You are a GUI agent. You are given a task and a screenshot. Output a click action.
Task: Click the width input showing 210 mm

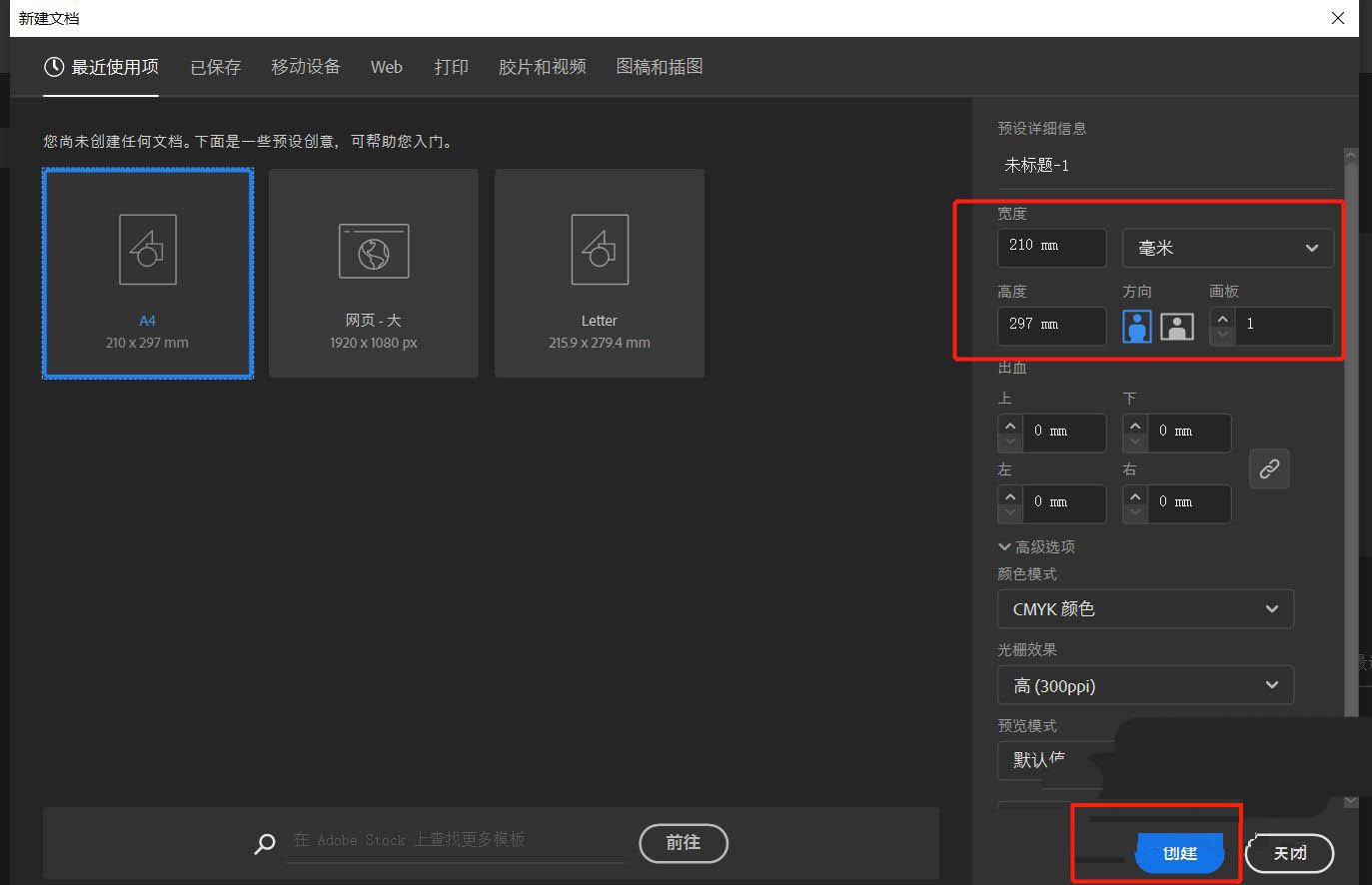point(1051,247)
